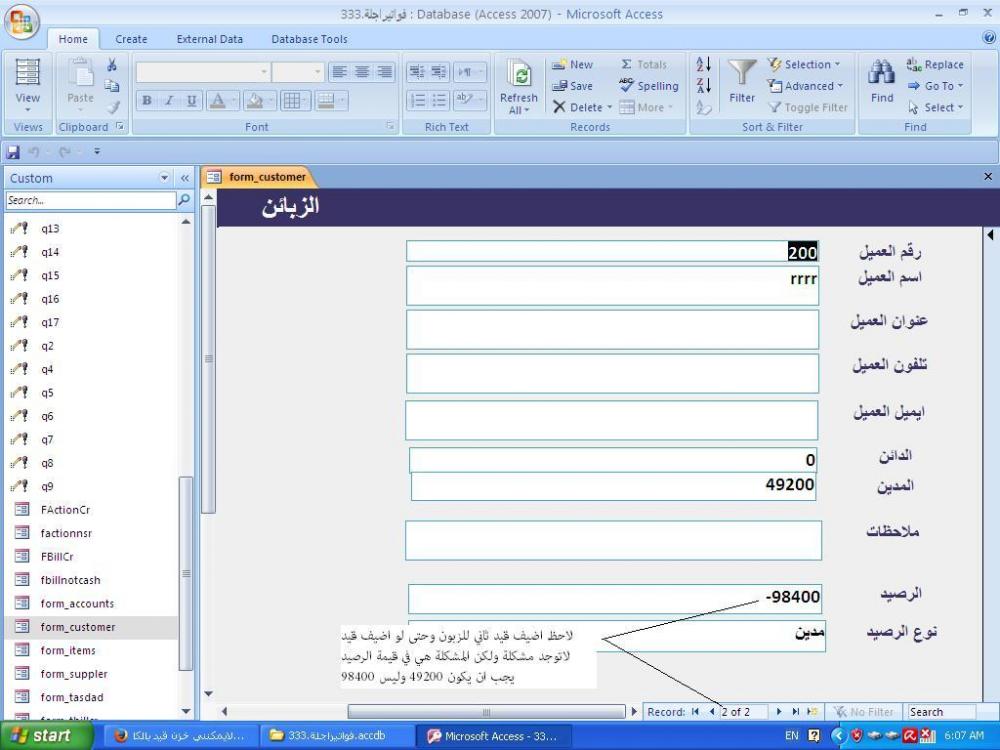Click the Clear All Sorts icon
The height and width of the screenshot is (750, 1000).
pyautogui.click(x=703, y=107)
